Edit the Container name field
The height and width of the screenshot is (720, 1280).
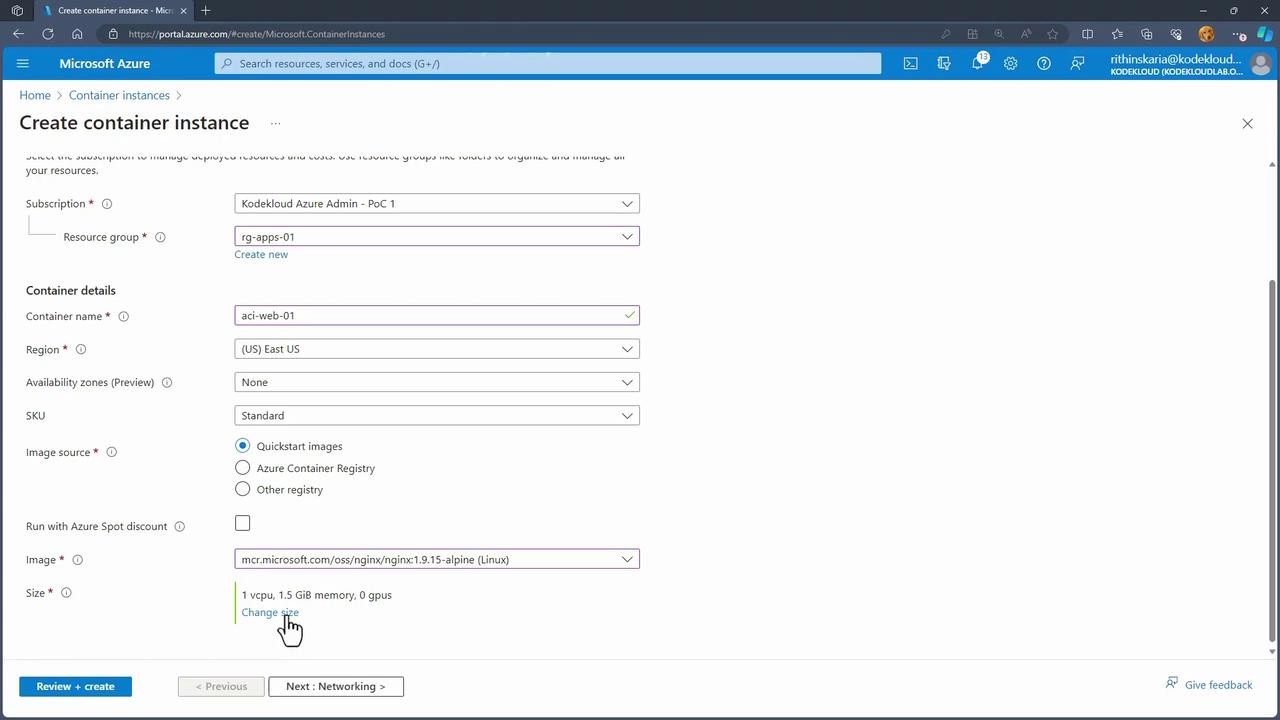[437, 316]
